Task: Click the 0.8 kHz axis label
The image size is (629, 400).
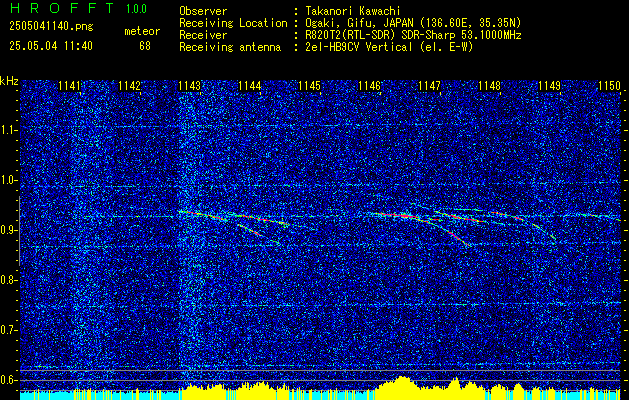Action: (x=9, y=280)
